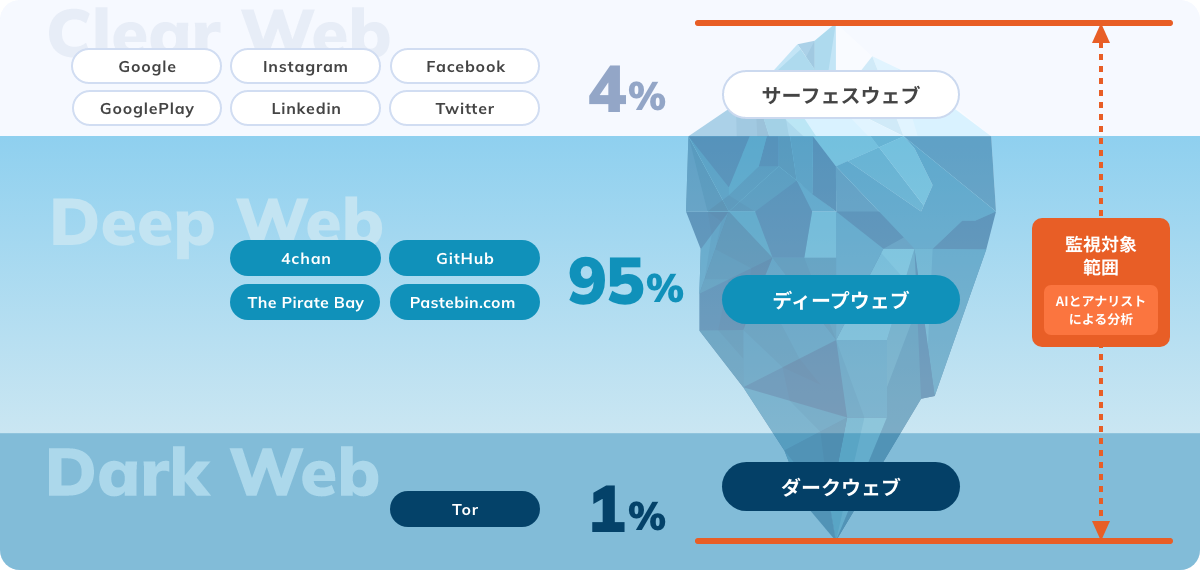Click the Facebook pill label

point(465,67)
